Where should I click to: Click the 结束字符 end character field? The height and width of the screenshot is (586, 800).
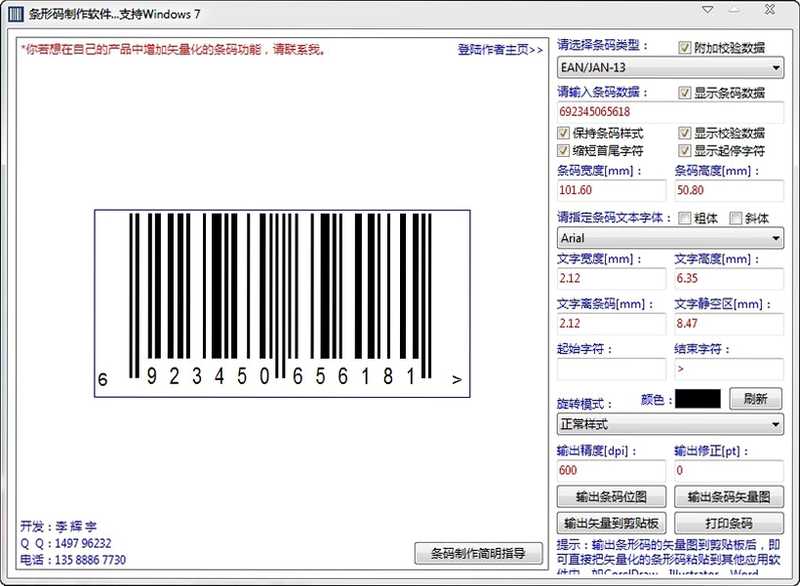pyautogui.click(x=729, y=369)
